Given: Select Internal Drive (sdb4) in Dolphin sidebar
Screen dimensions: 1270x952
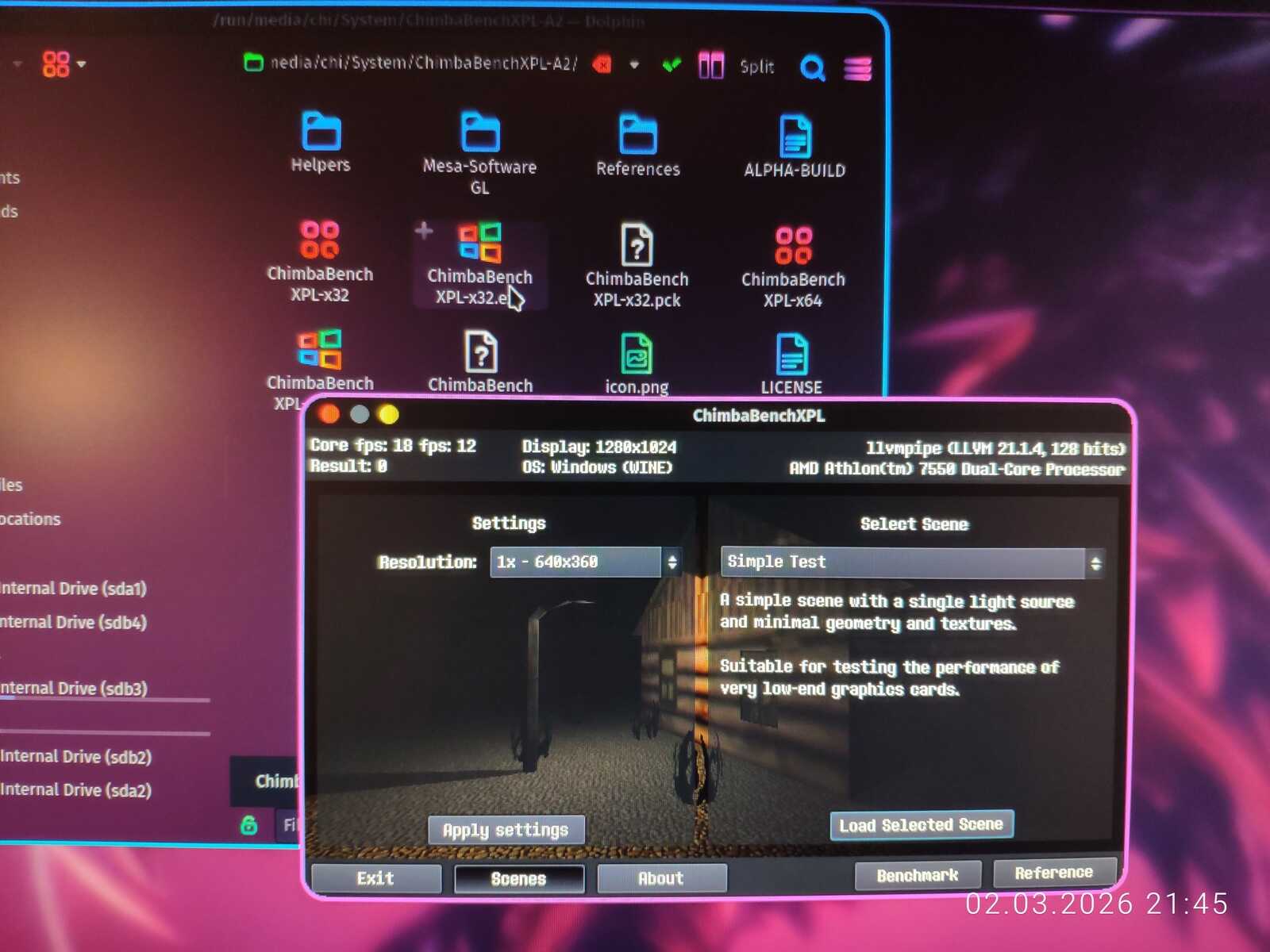Looking at the screenshot, I should point(74,622).
